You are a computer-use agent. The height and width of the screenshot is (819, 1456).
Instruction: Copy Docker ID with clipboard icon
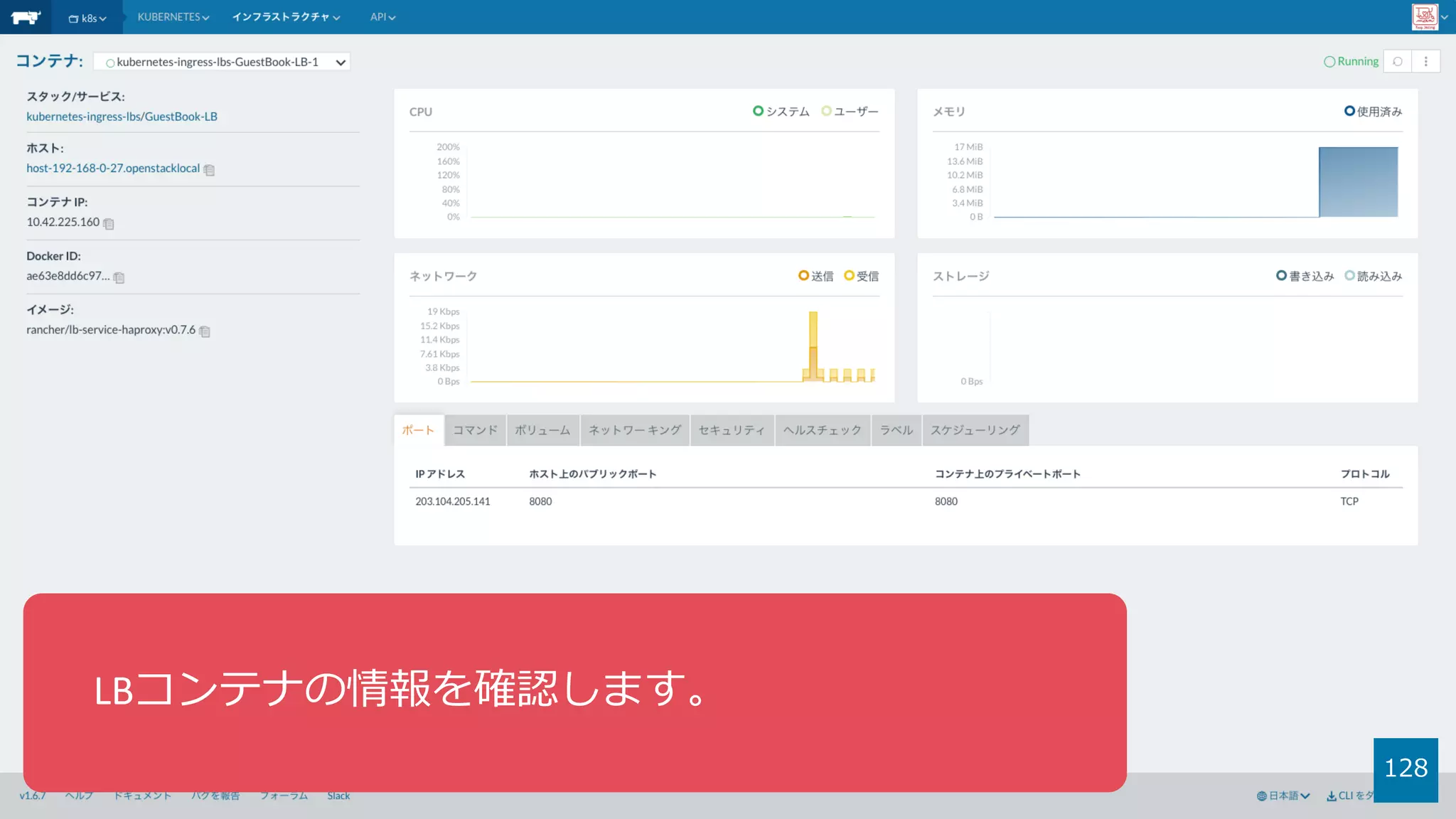(x=119, y=278)
